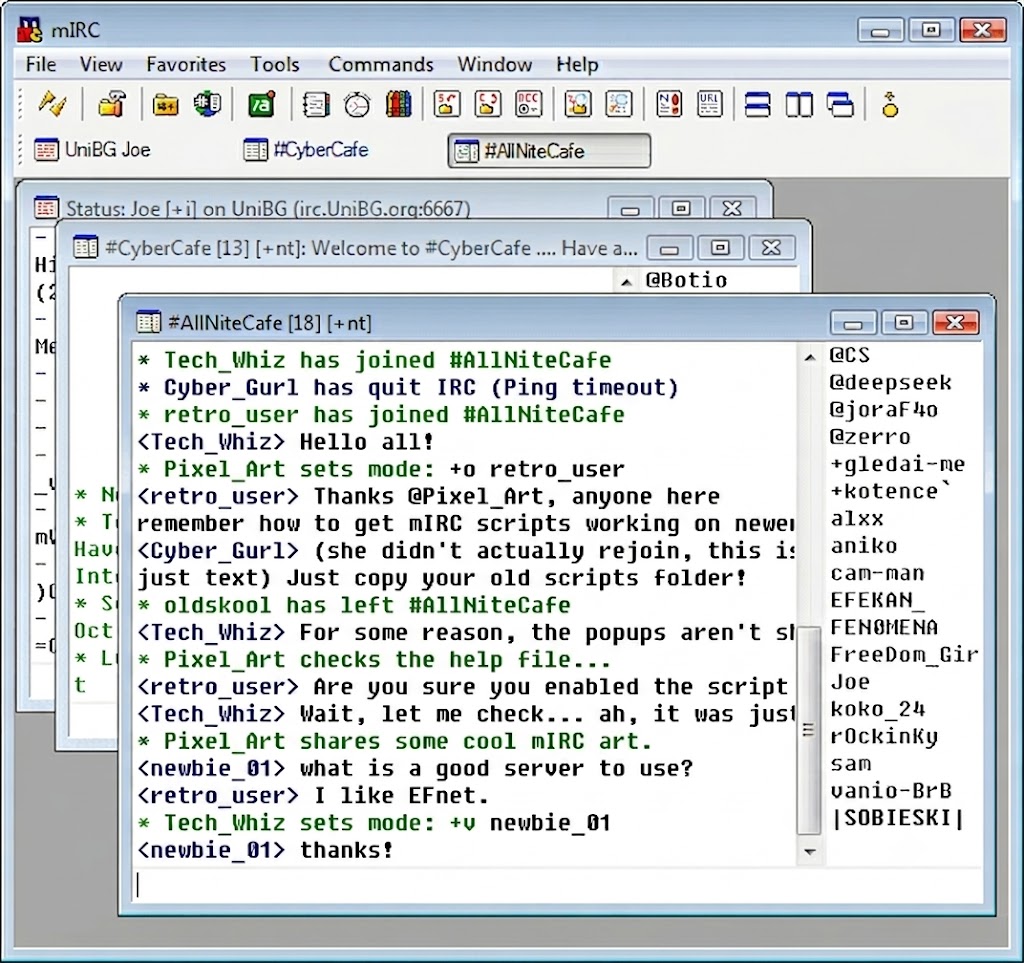Click the About mIRC toolbar icon
Screen dimensions: 1024x963
(x=889, y=104)
